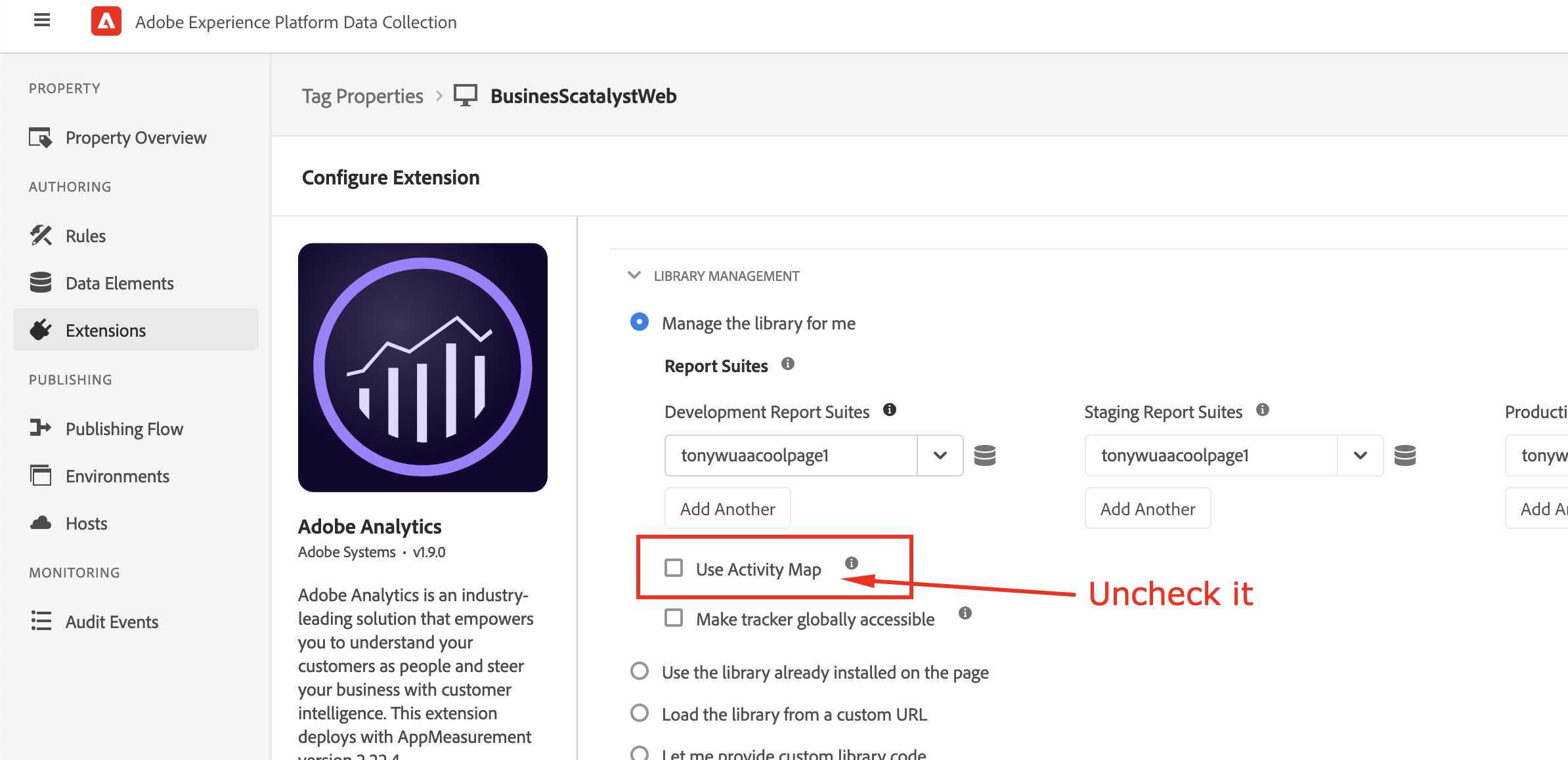Click data element icon beside Staging report suite
The image size is (1568, 760).
pyautogui.click(x=1405, y=455)
